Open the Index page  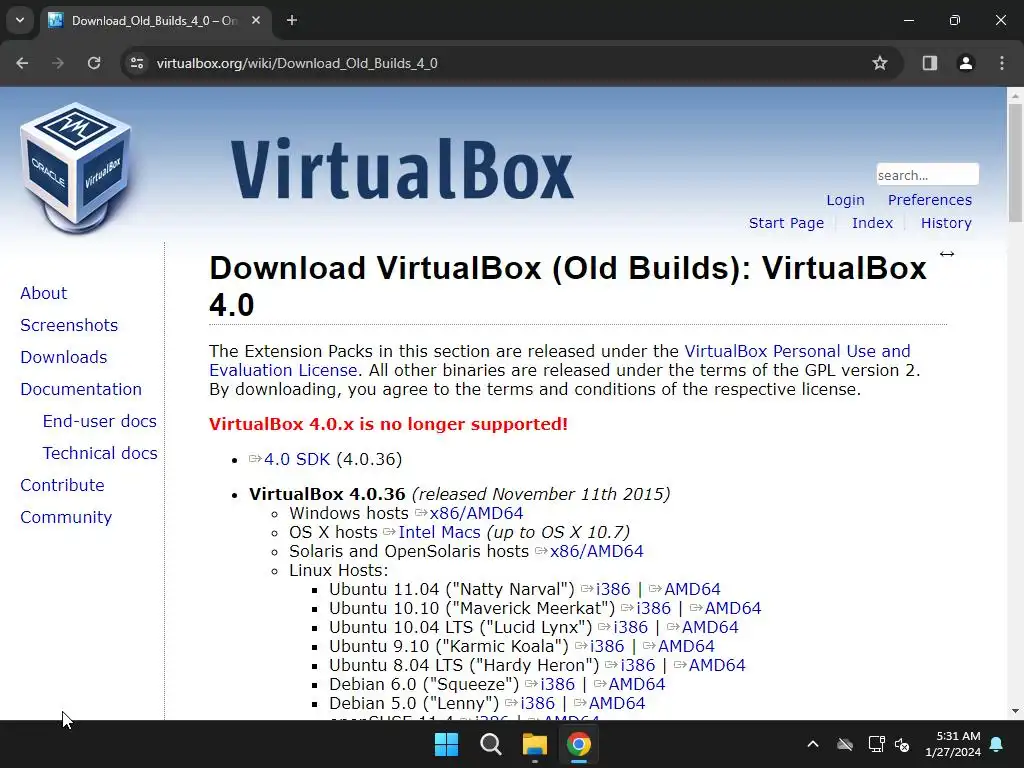tap(872, 223)
